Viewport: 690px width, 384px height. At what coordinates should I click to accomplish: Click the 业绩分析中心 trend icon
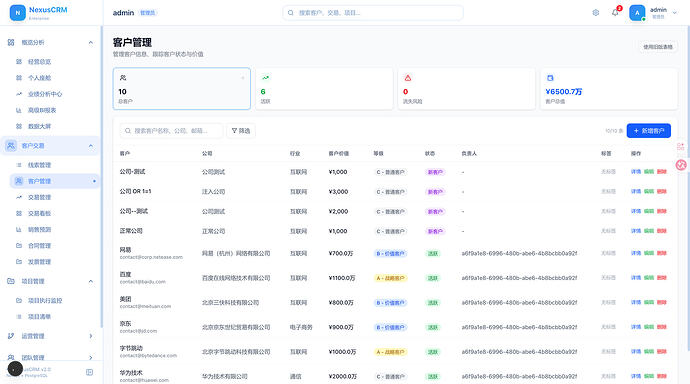(x=19, y=94)
